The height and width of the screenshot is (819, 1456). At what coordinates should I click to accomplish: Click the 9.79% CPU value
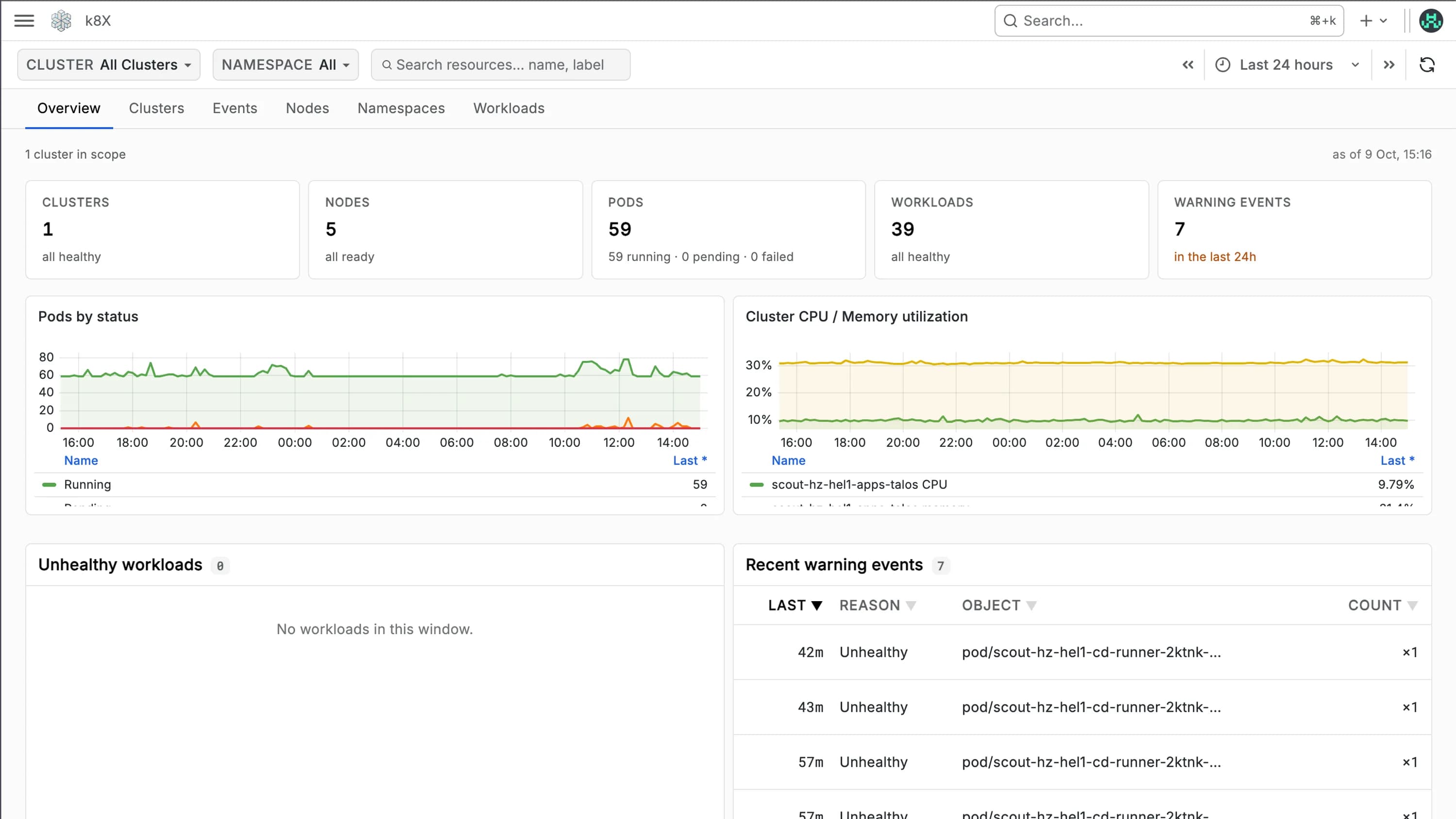click(x=1395, y=485)
